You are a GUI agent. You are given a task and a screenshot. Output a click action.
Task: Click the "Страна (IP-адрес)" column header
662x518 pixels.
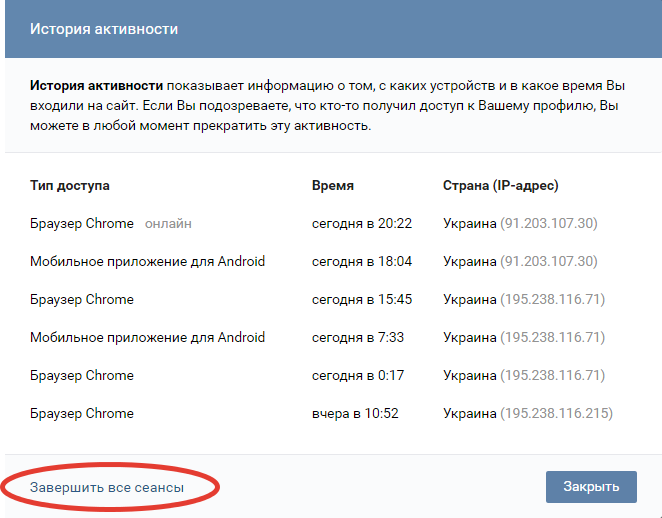pyautogui.click(x=500, y=186)
